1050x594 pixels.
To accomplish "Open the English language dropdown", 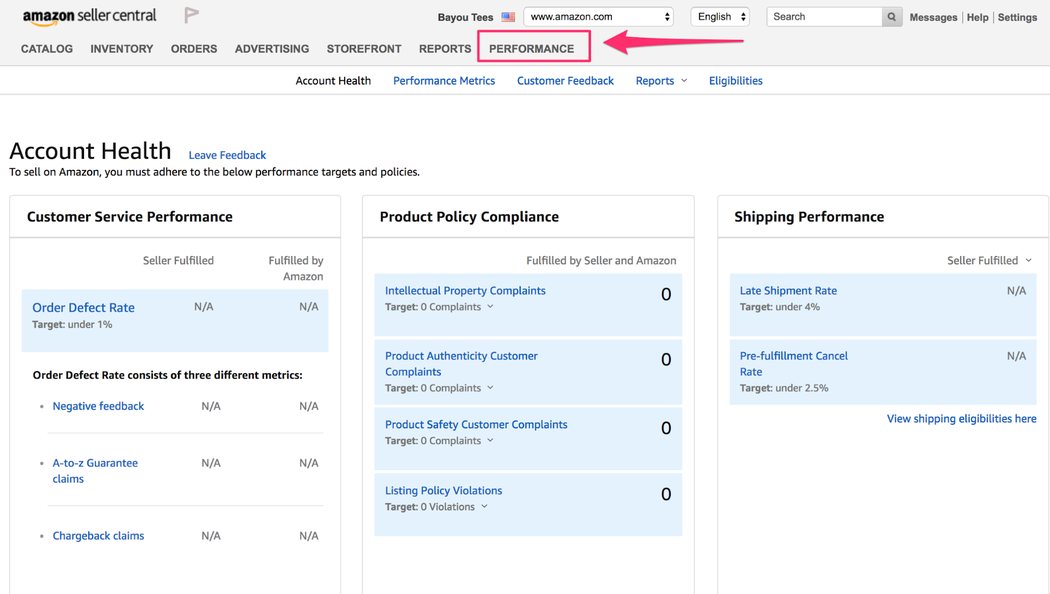I will 720,16.
